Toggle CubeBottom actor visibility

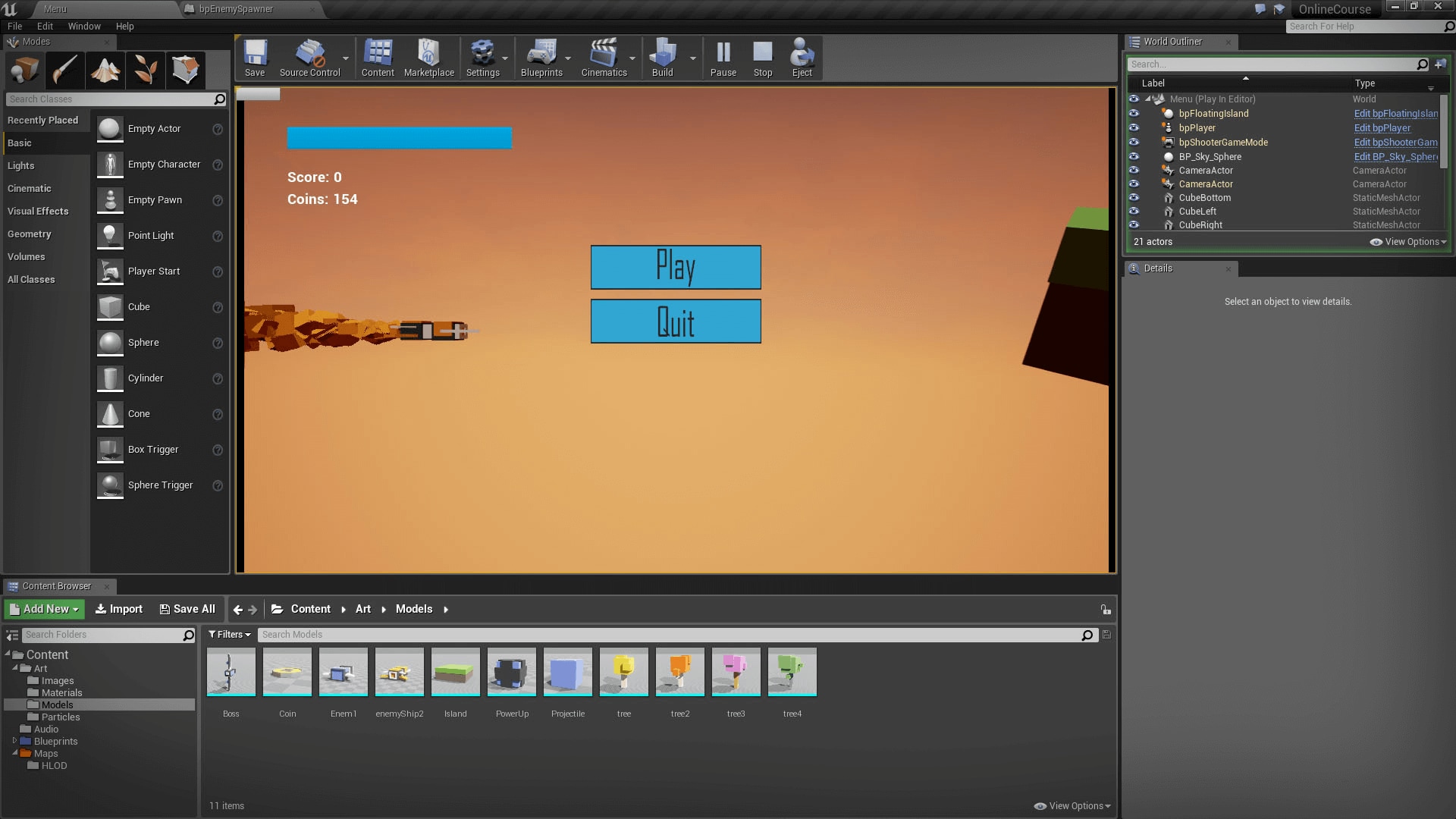coord(1134,198)
